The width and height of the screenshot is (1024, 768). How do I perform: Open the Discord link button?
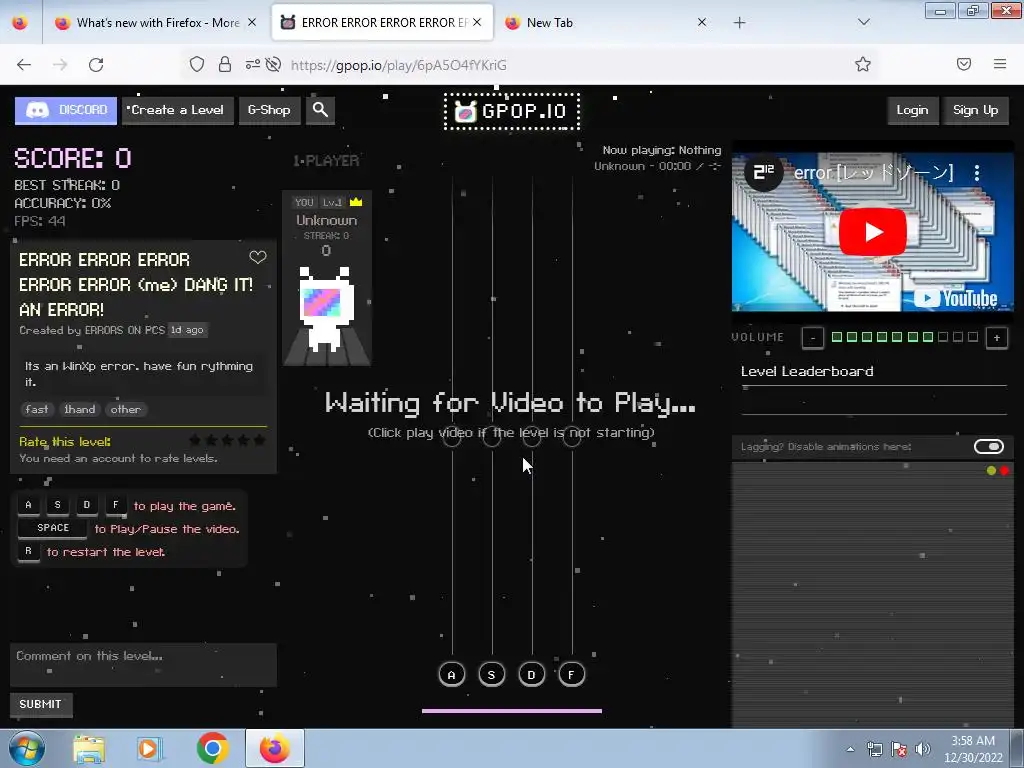[x=65, y=110]
